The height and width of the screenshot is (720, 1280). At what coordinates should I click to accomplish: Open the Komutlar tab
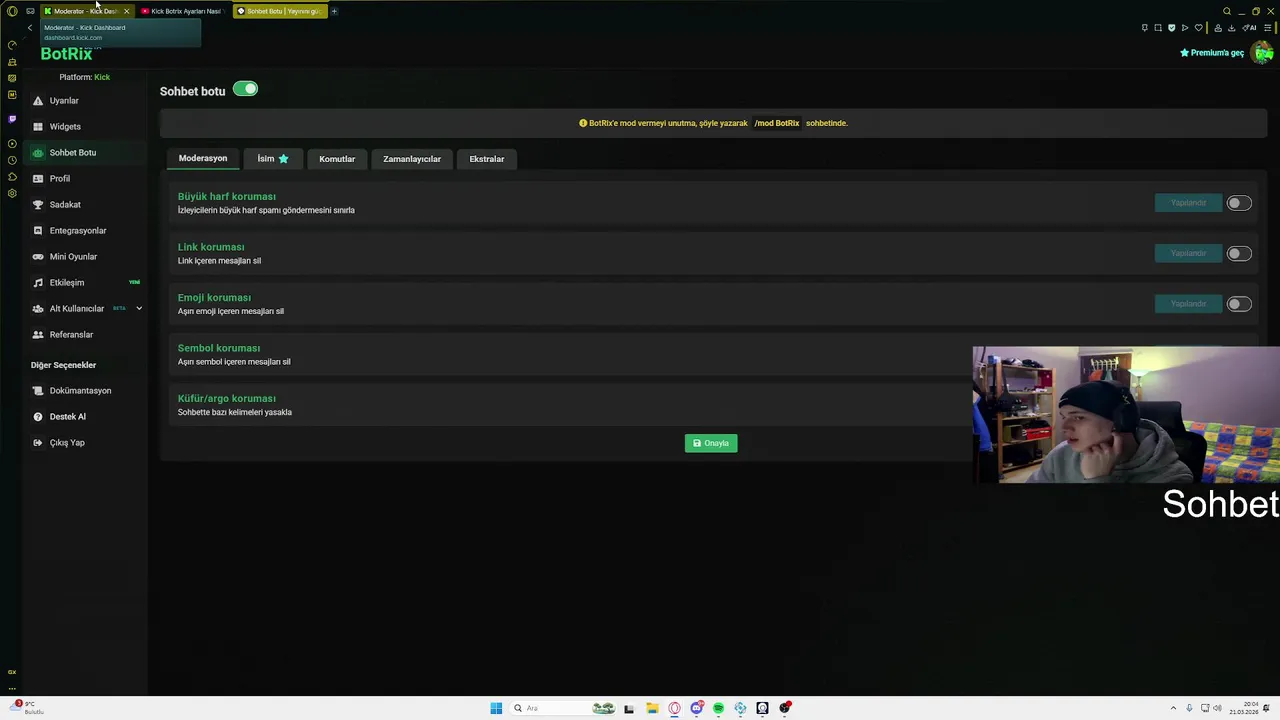(337, 159)
